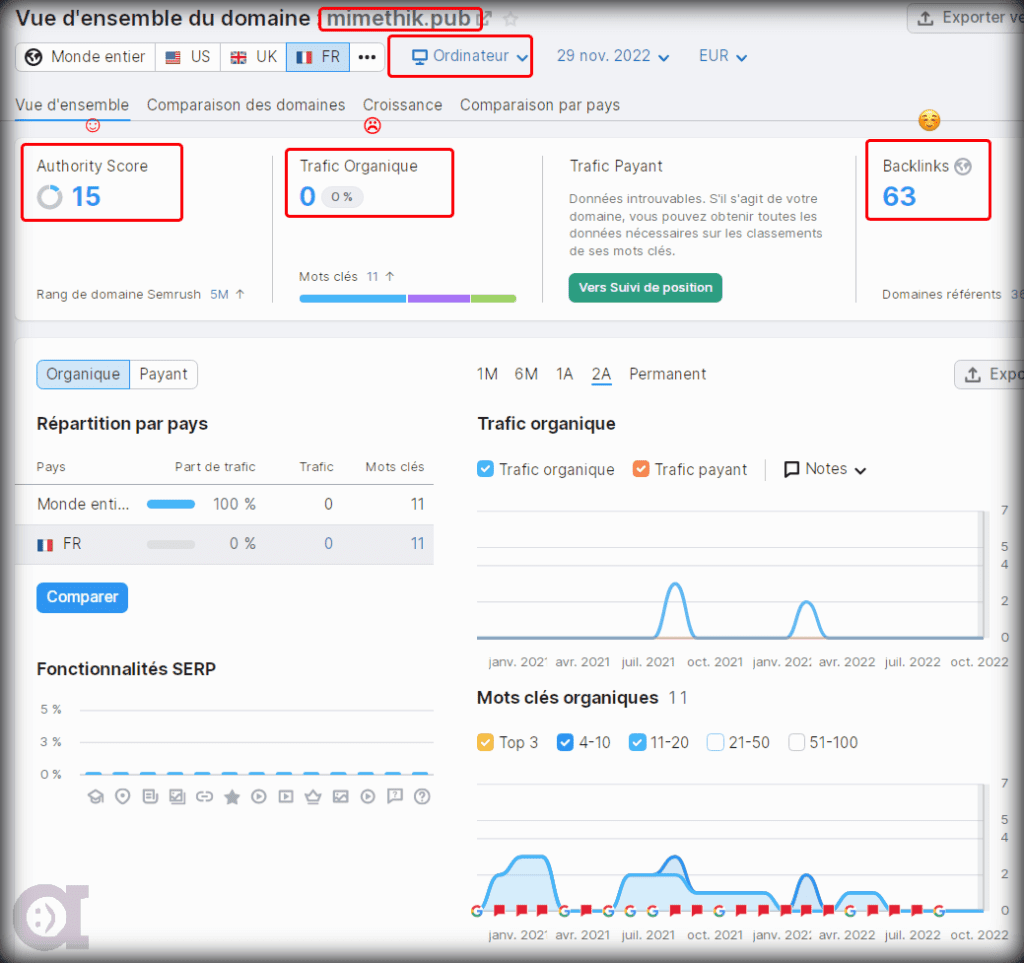Switch to Comparaison des domaines tab

click(246, 105)
